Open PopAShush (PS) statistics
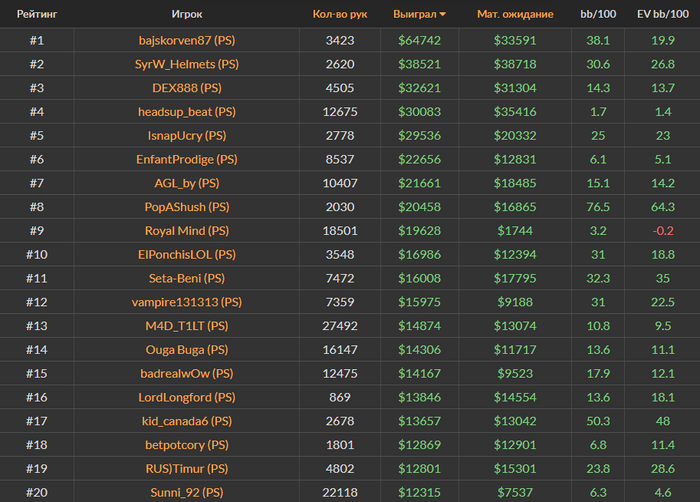 pyautogui.click(x=187, y=207)
